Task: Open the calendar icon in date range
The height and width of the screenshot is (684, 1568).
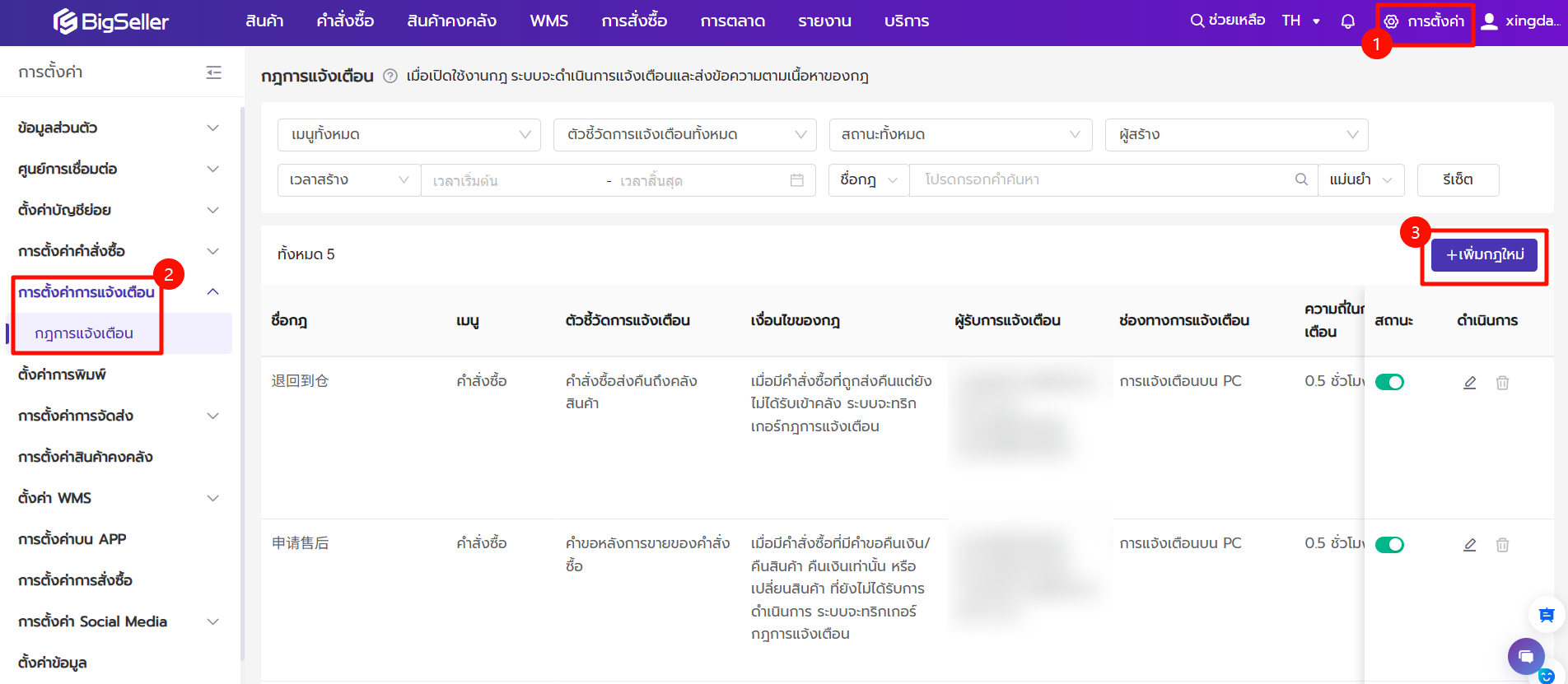Action: 796,180
